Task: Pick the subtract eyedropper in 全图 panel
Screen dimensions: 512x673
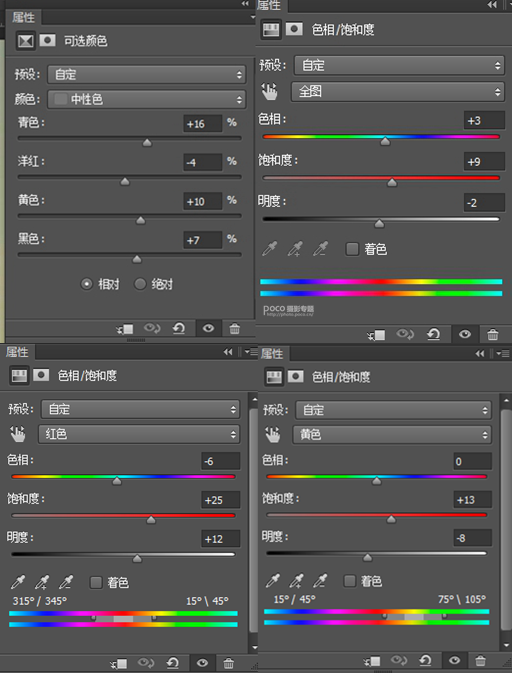Action: [x=321, y=249]
